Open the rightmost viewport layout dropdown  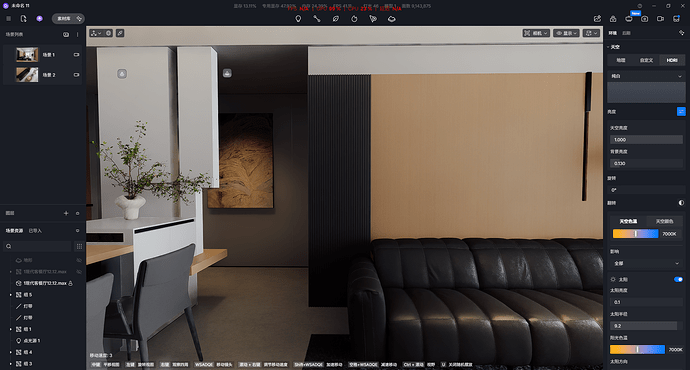coord(591,33)
